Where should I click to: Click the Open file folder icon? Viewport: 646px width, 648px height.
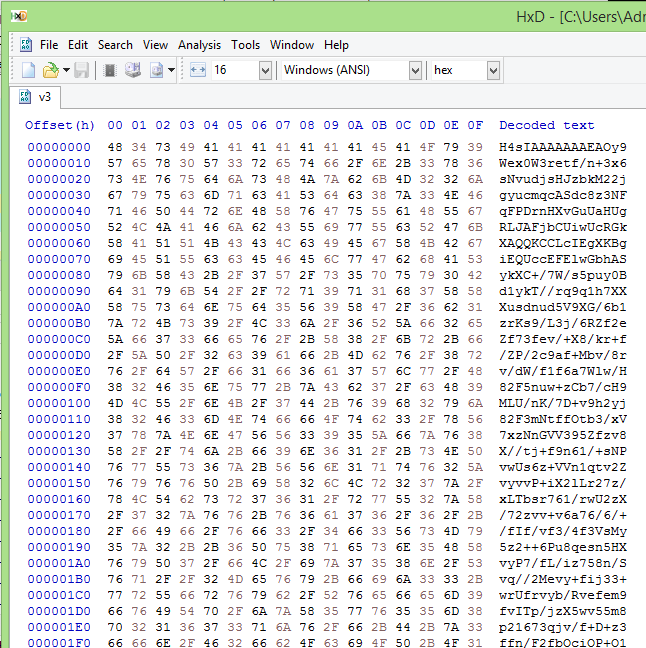pos(51,70)
